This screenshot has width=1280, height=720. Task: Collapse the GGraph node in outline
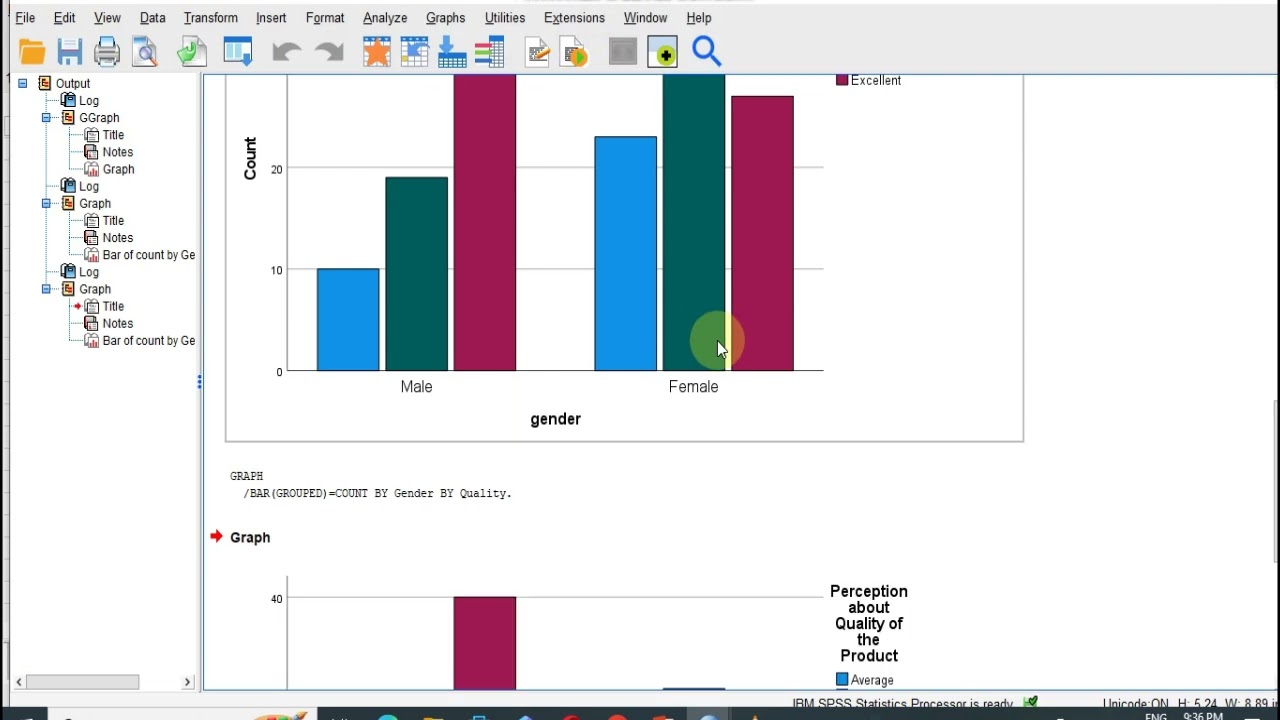tap(46, 118)
